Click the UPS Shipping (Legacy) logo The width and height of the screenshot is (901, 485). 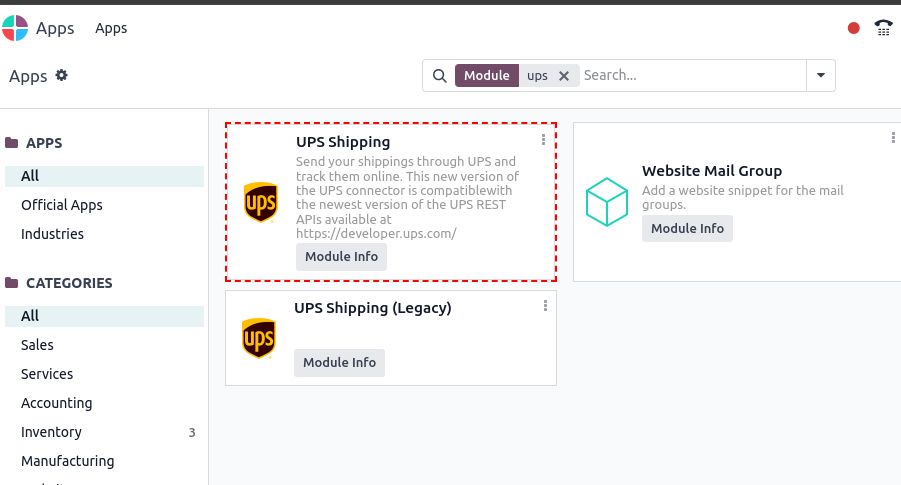pyautogui.click(x=259, y=338)
